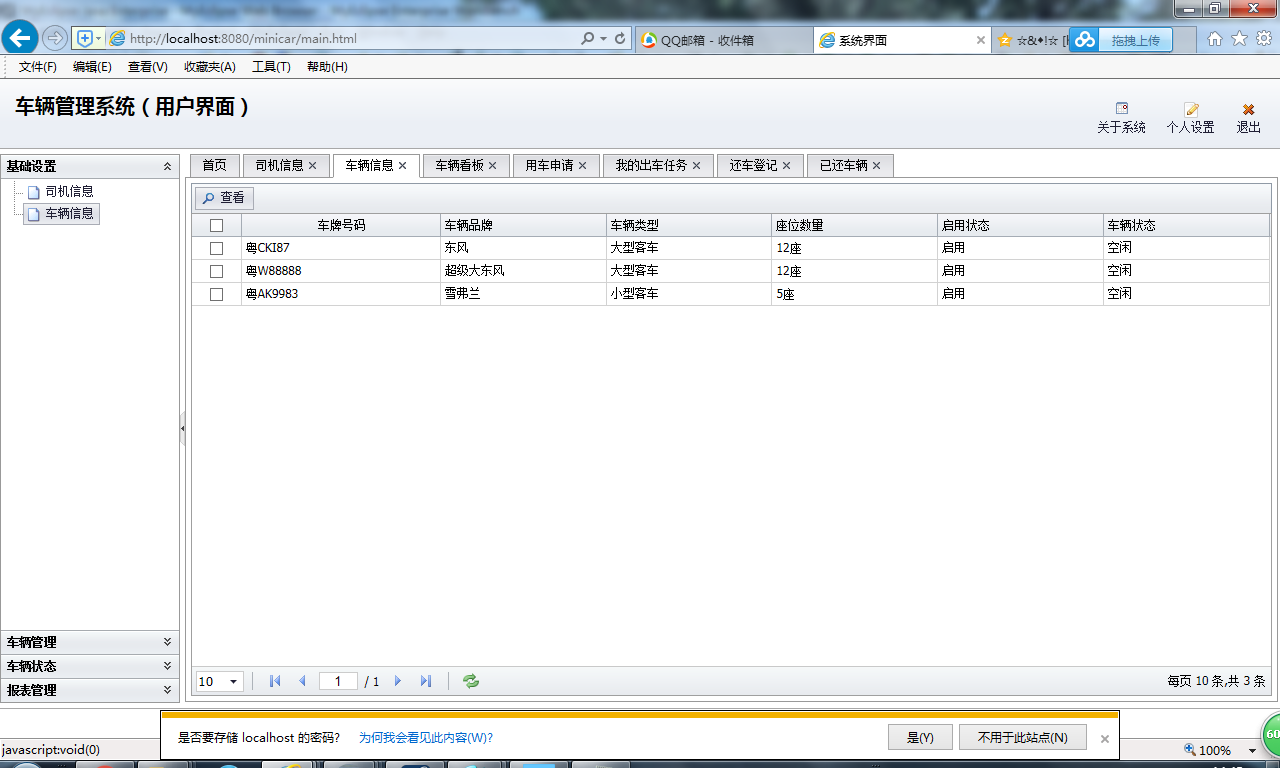Image resolution: width=1280 pixels, height=768 pixels.
Task: Go to the last page arrow icon
Action: tap(426, 681)
